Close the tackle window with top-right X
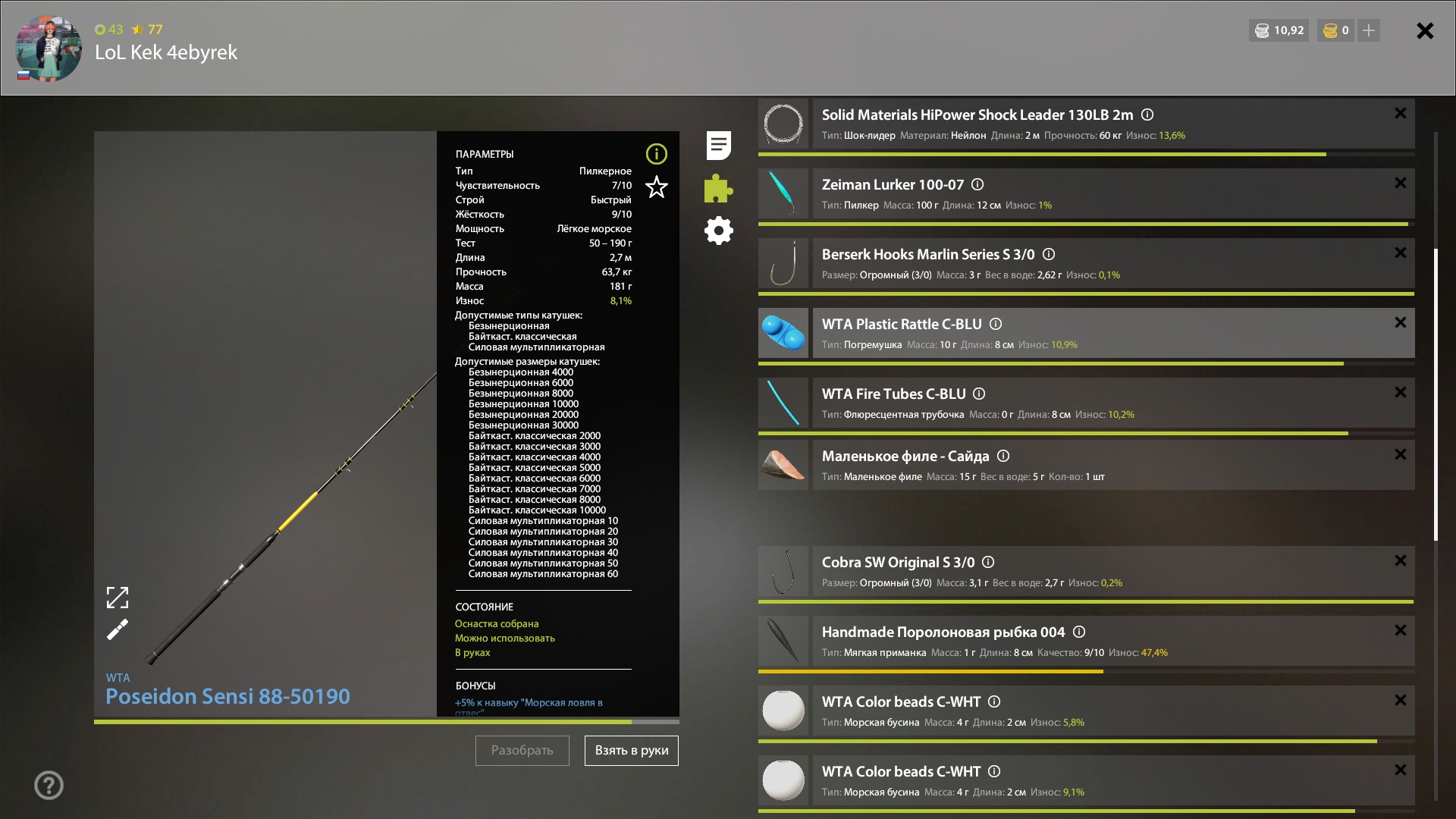 point(1425,30)
